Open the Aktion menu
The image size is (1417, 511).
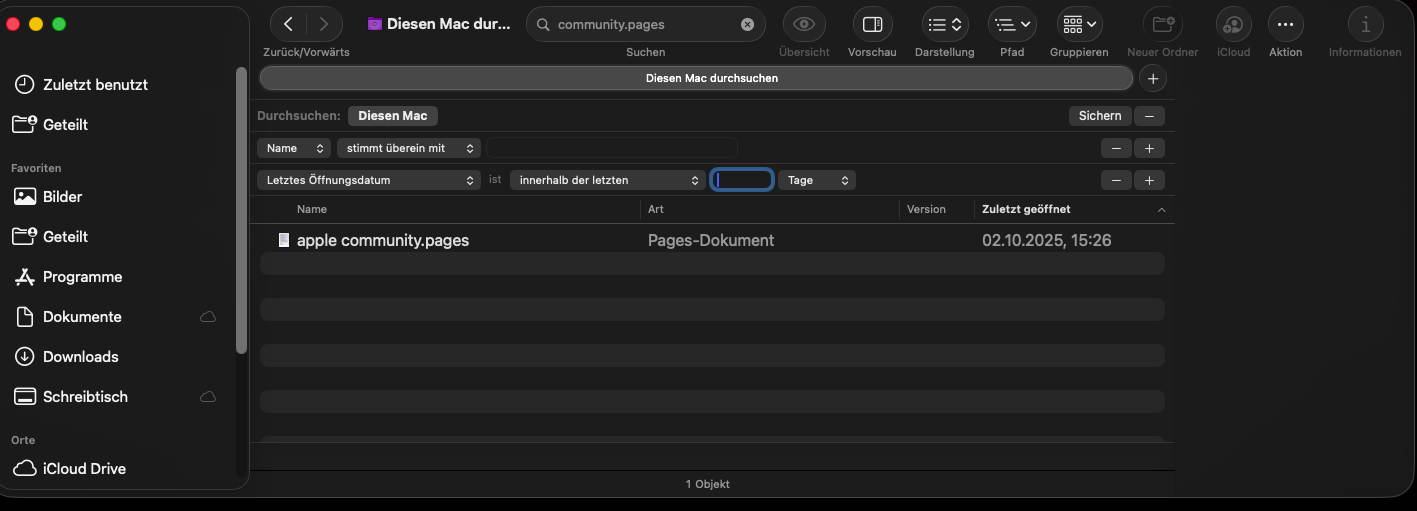pyautogui.click(x=1285, y=24)
